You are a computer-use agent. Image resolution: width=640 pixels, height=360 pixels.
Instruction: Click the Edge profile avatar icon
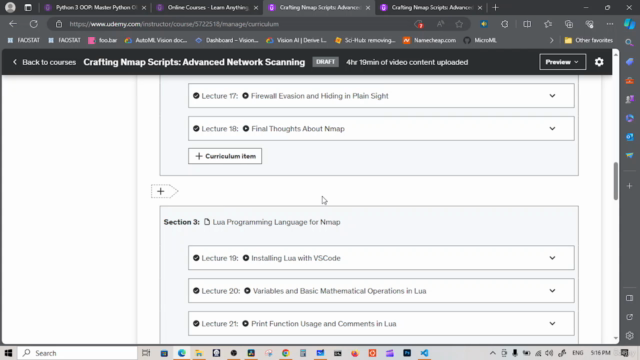pyautogui.click(x=10, y=7)
